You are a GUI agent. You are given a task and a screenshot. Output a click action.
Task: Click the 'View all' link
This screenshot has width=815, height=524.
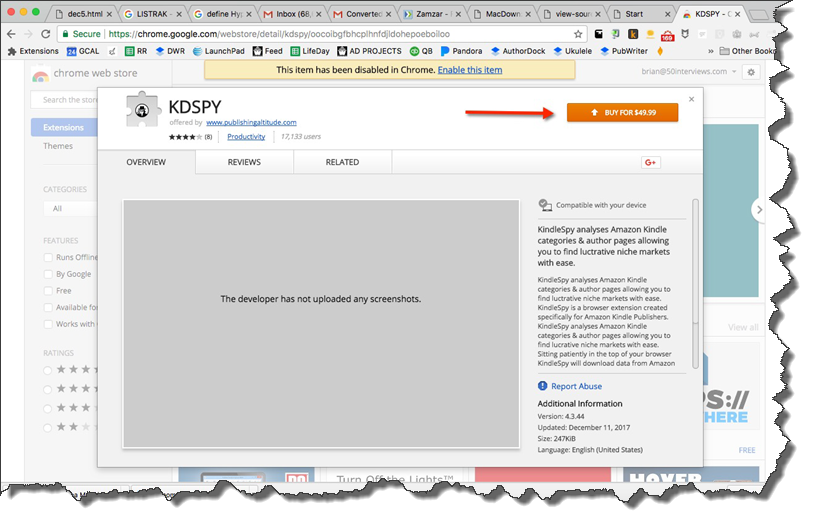(743, 327)
